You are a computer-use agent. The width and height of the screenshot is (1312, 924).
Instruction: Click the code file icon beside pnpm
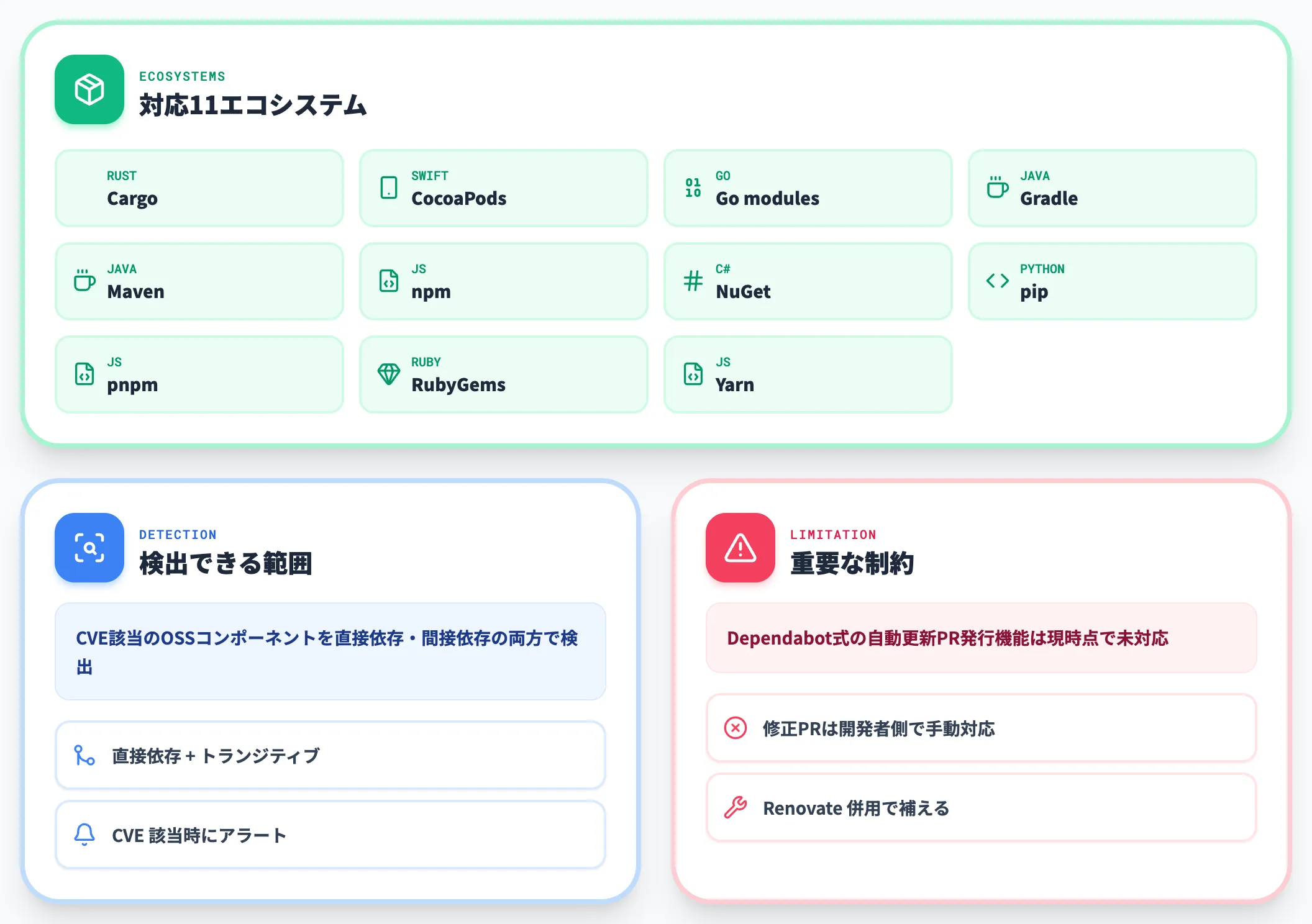click(84, 374)
